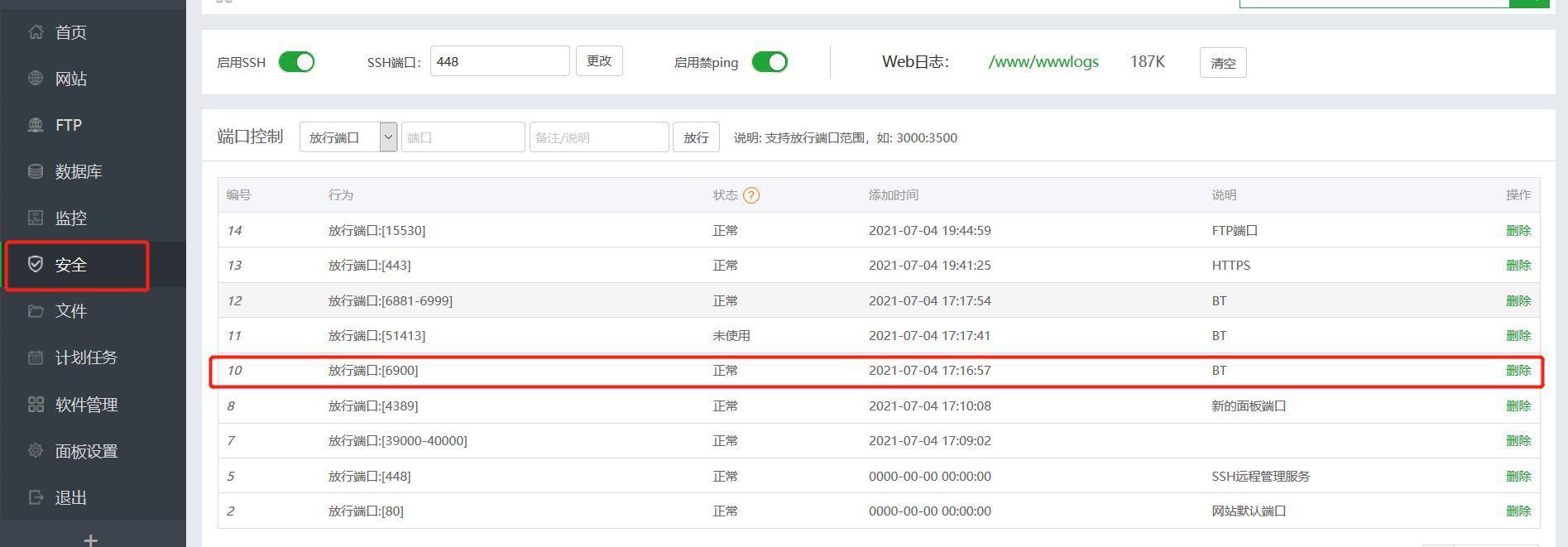The width and height of the screenshot is (1568, 547).
Task: Click the 更改 button for SSH port
Action: coord(599,61)
